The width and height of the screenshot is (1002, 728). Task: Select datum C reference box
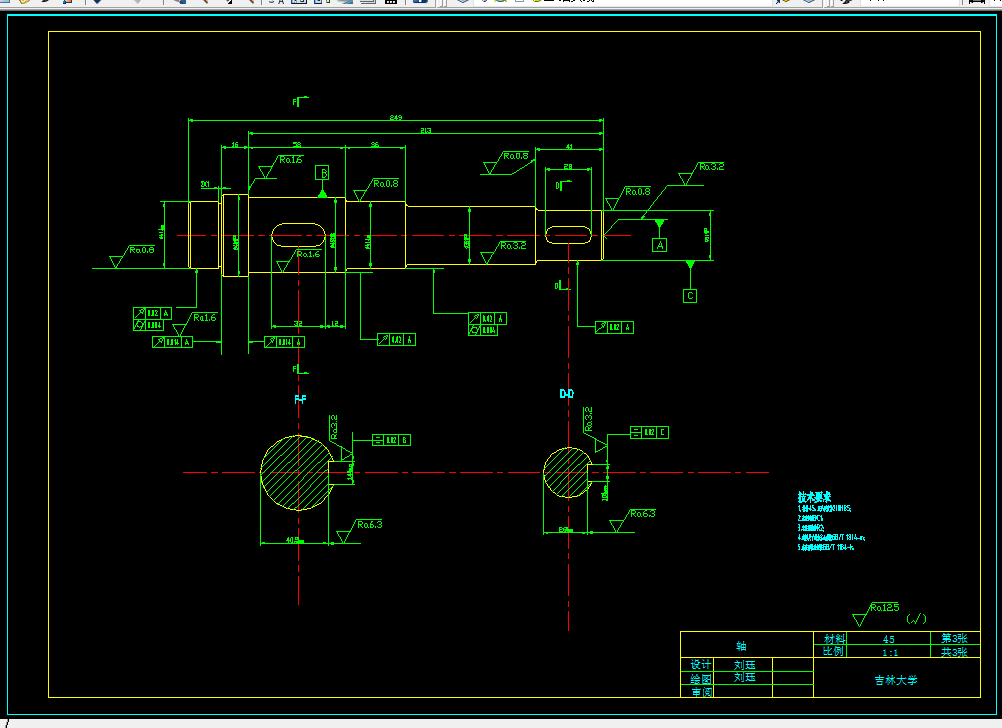tap(690, 296)
